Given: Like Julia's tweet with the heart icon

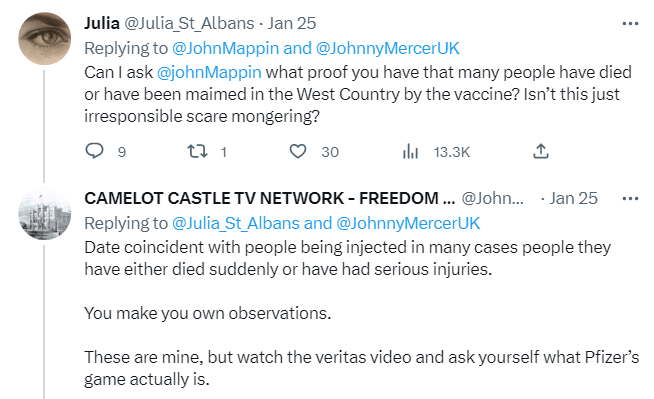Looking at the screenshot, I should pyautogui.click(x=298, y=151).
